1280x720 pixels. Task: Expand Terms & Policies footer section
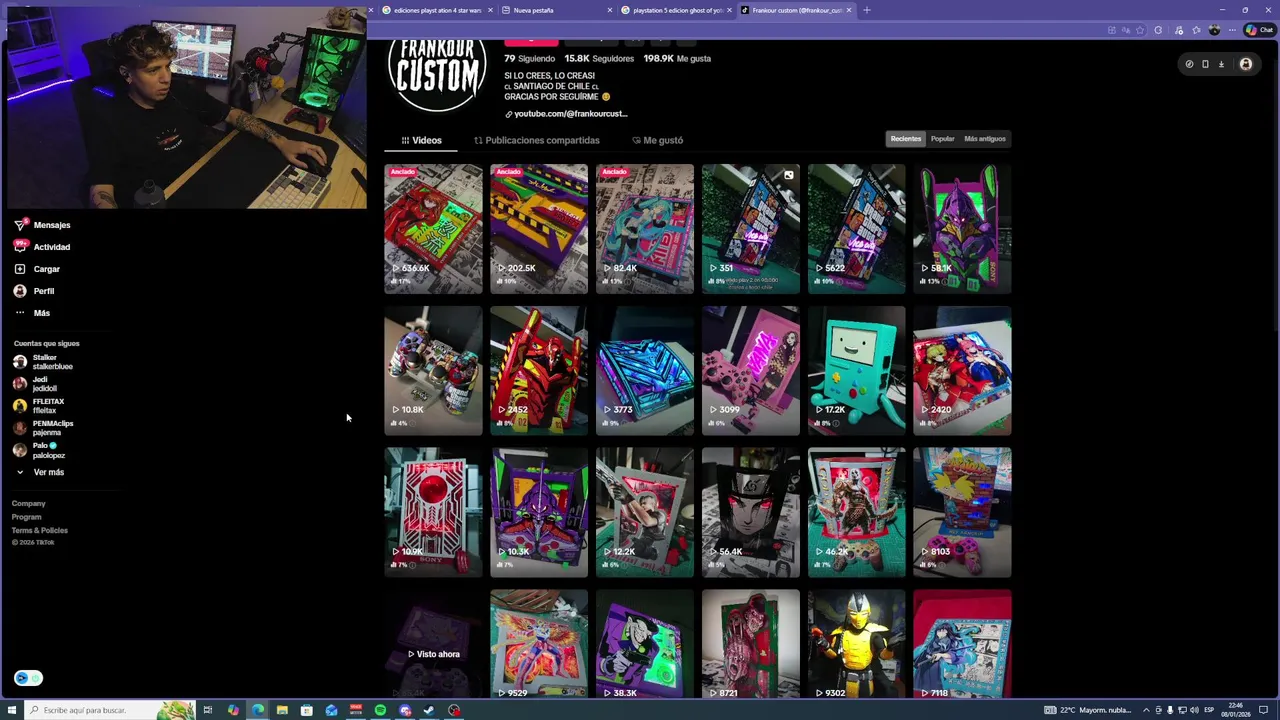click(x=40, y=530)
